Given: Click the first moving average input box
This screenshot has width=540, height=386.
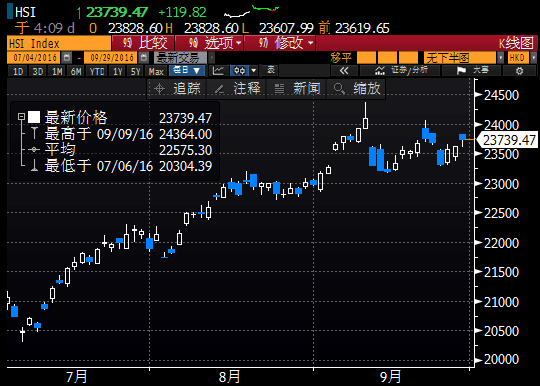Looking at the screenshot, I should 366,58.
